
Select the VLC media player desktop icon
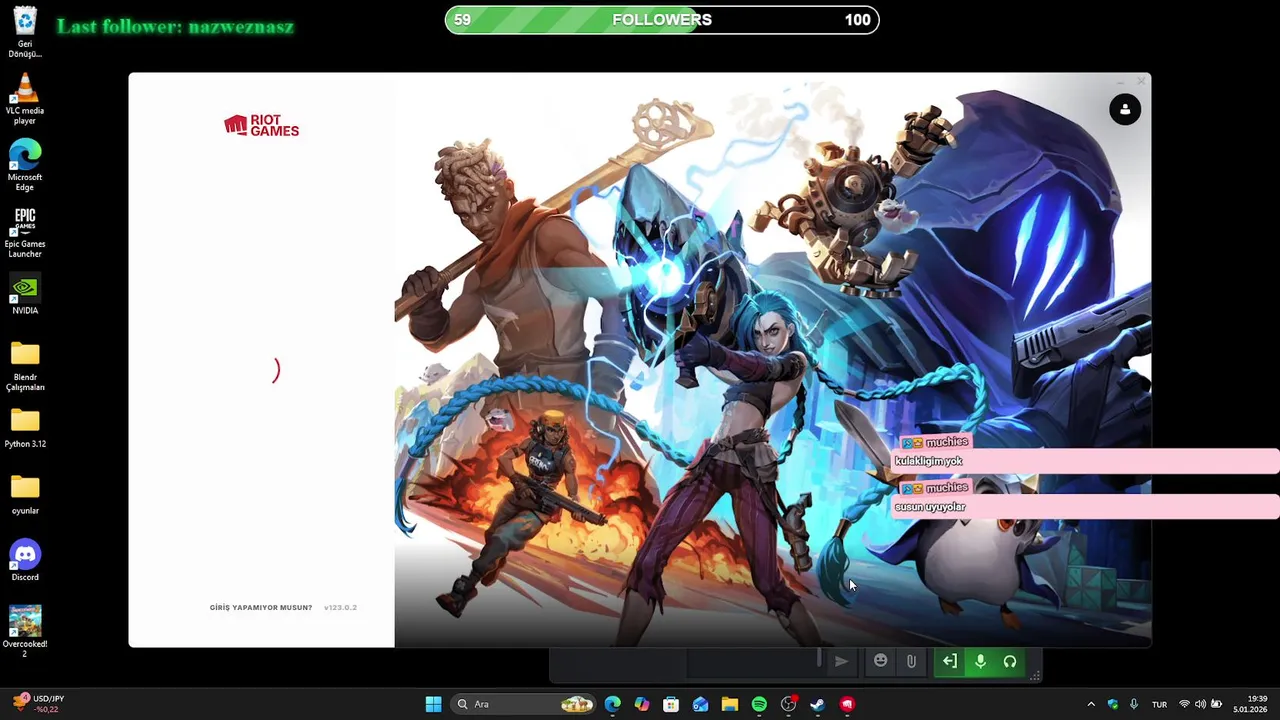coord(25,99)
